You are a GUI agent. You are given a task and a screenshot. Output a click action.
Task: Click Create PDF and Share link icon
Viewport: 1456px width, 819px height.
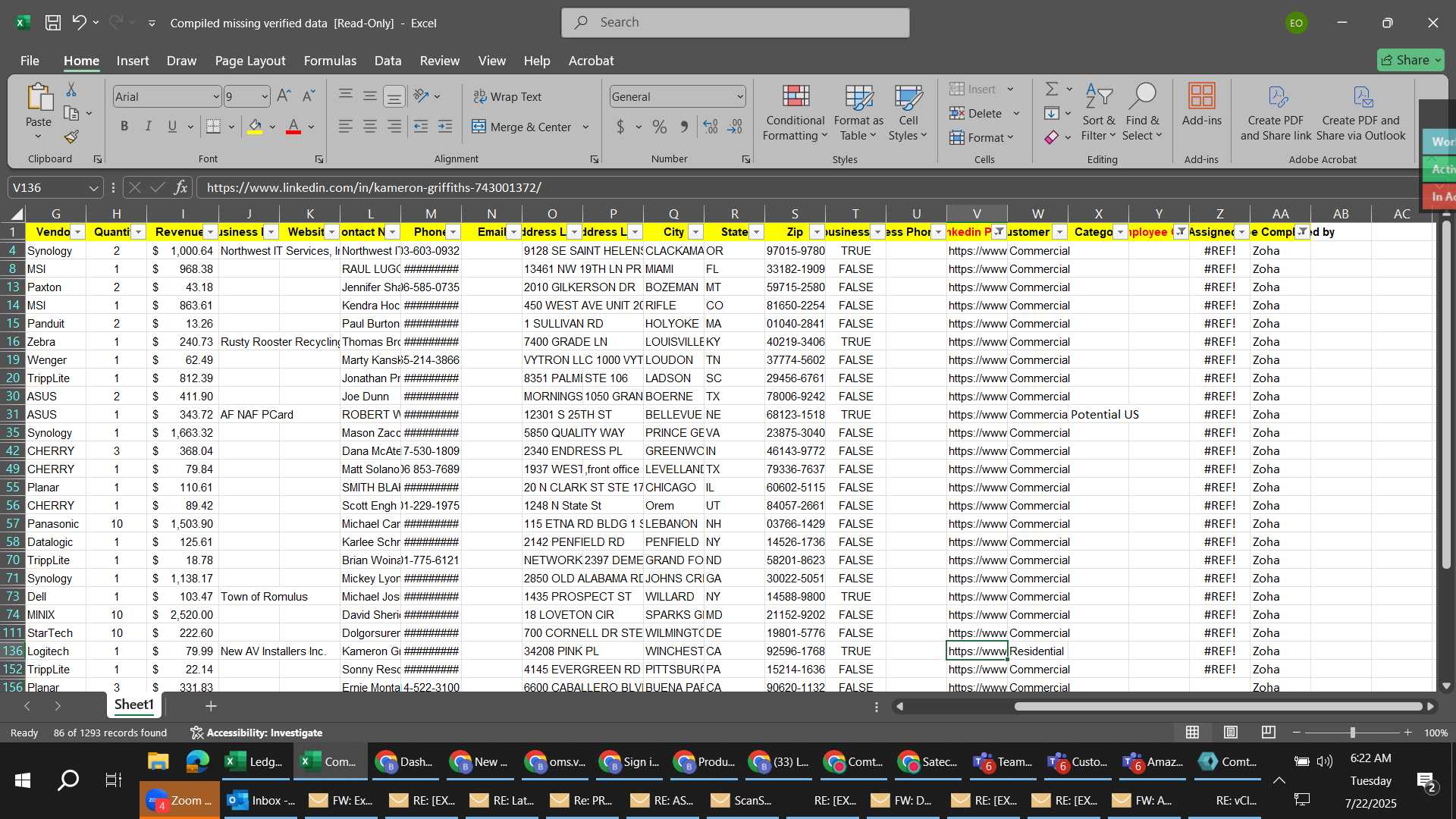pyautogui.click(x=1276, y=112)
